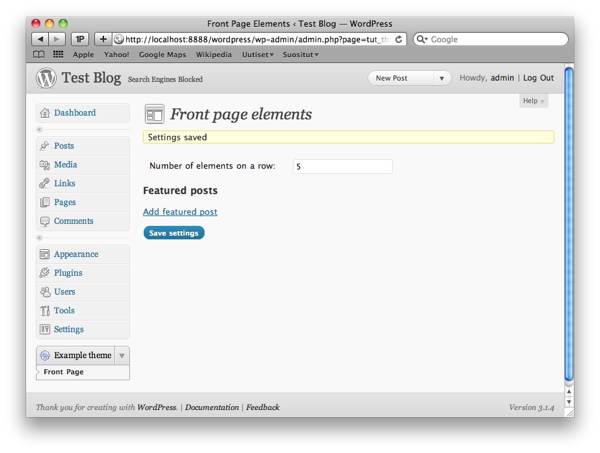The height and width of the screenshot is (453, 600).
Task: Click the Google search field
Action: point(491,39)
